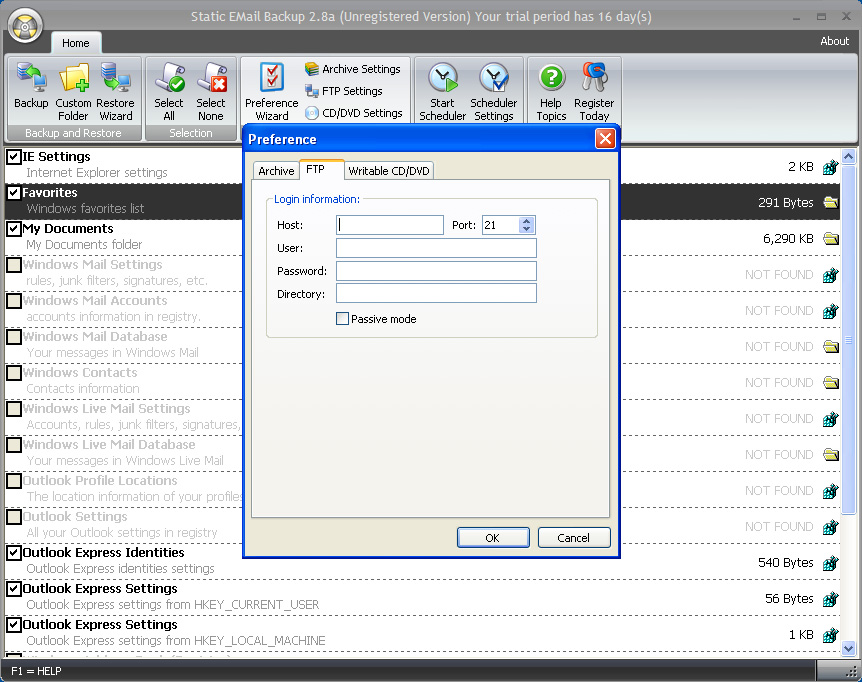The height and width of the screenshot is (682, 862).
Task: Check the Windows Mail Settings item
Action: (14, 264)
